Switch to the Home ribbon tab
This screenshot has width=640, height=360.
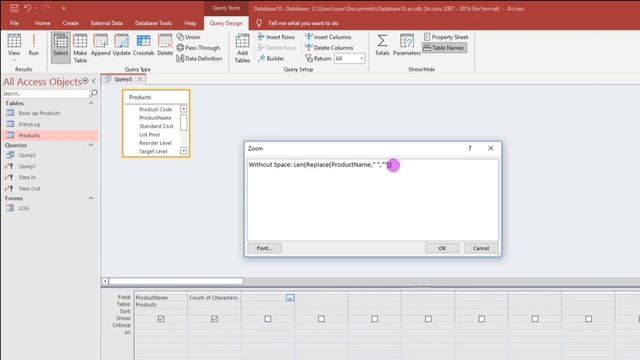click(x=42, y=23)
